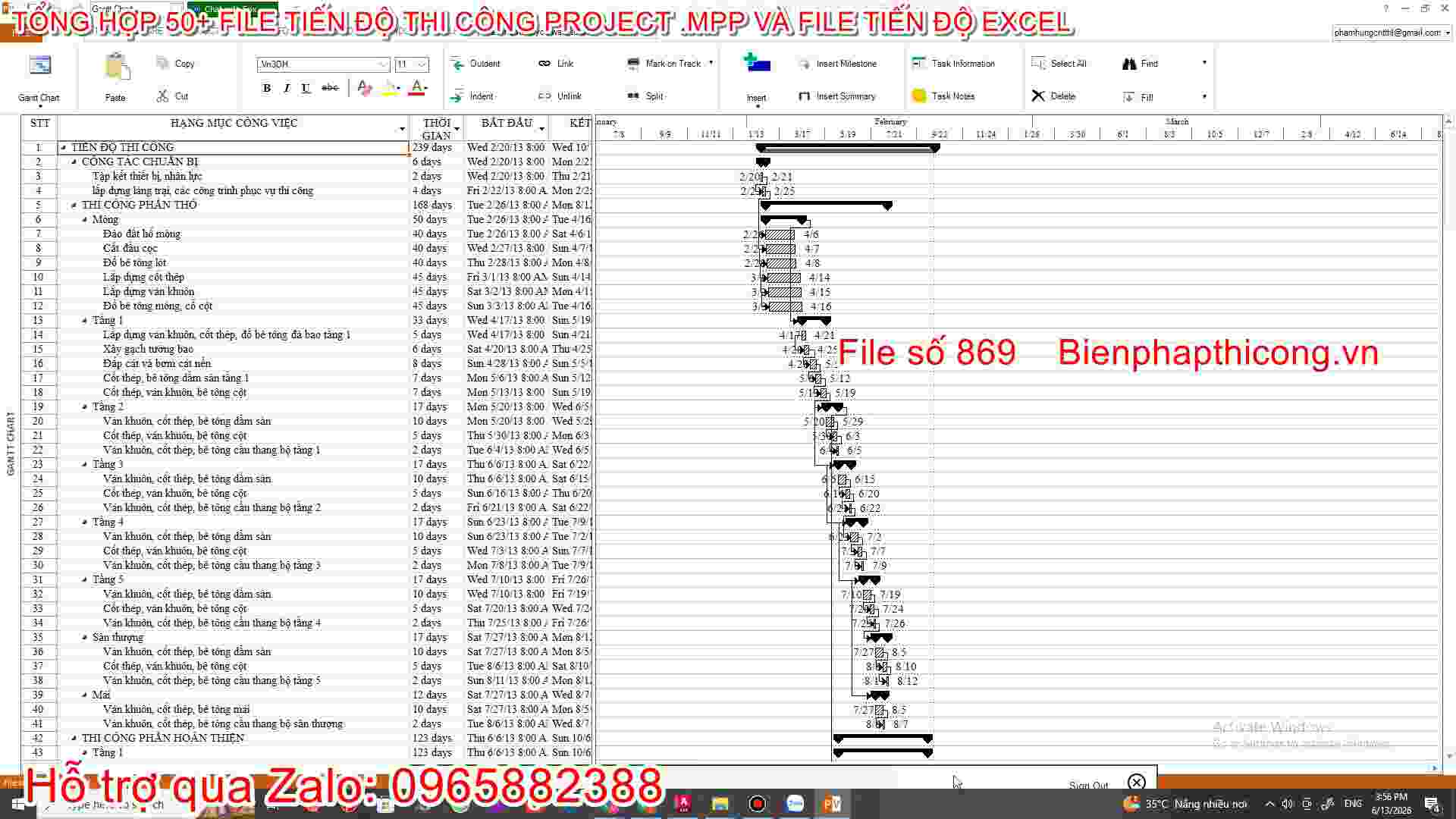Click the horizontal scrollbar right arrow
Screen dimensions: 1456x819
[x=1434, y=768]
